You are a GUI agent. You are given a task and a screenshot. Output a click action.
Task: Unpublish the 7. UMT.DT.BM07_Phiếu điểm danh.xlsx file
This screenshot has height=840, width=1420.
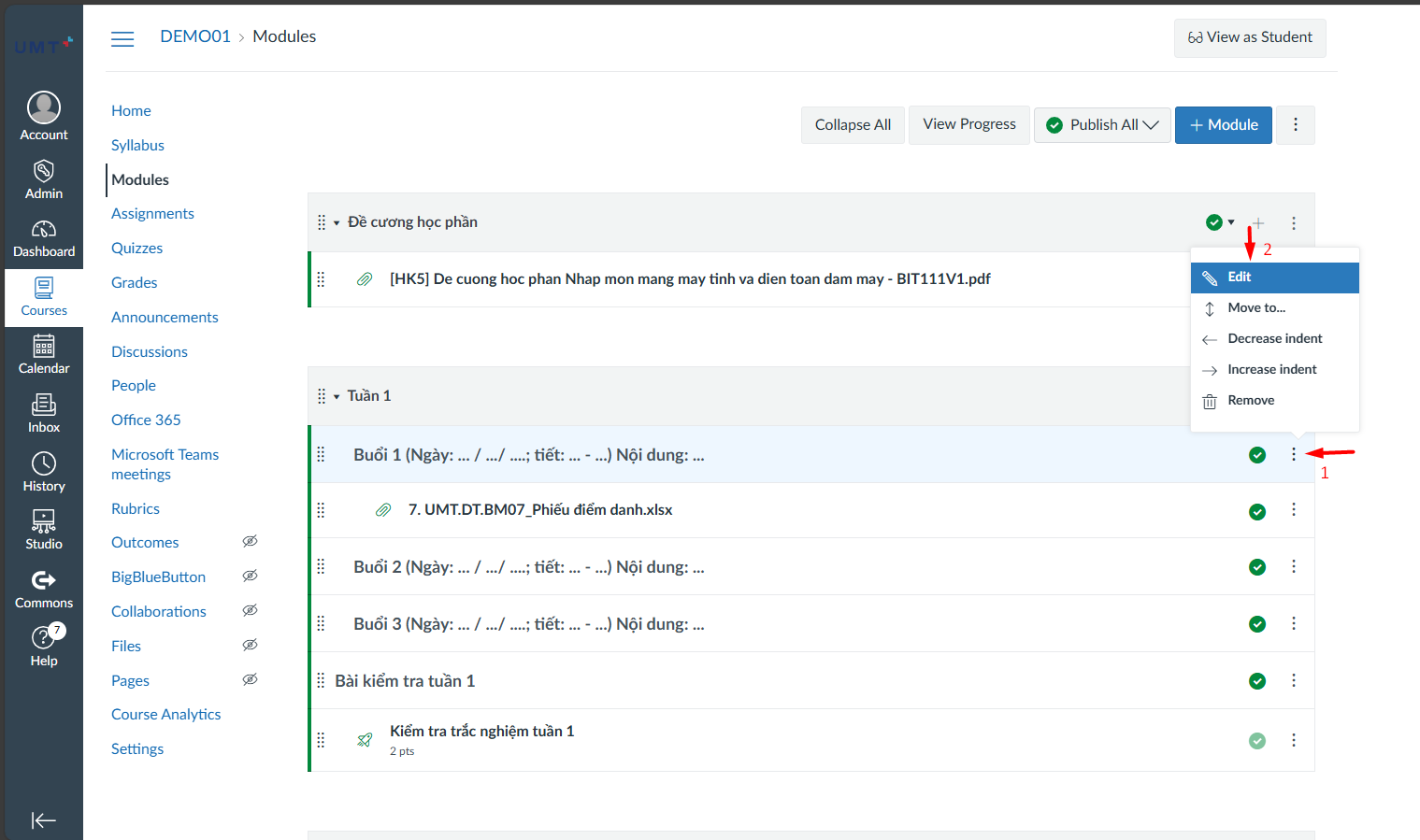pyautogui.click(x=1257, y=511)
